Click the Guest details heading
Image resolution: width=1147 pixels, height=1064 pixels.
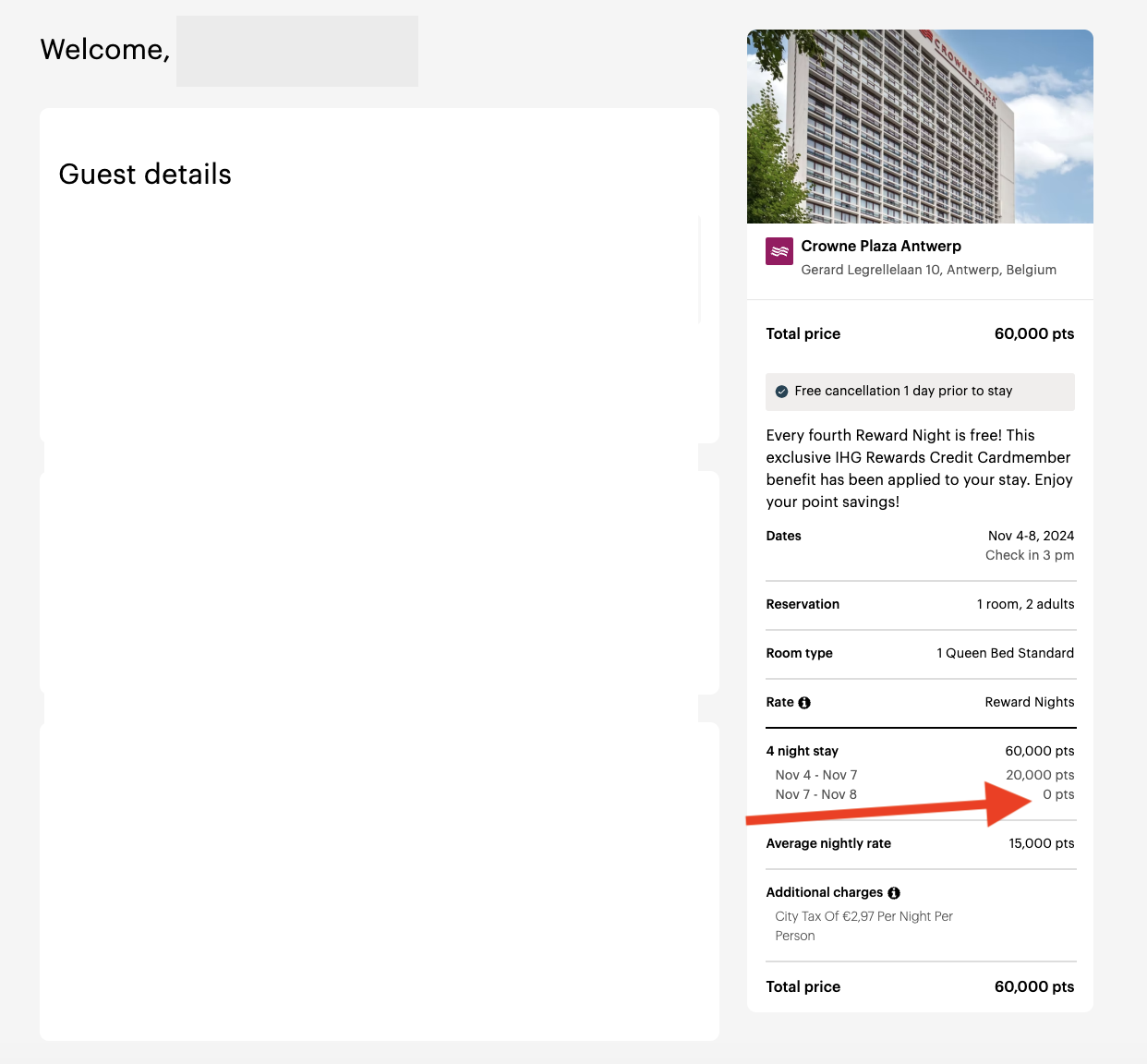[145, 174]
